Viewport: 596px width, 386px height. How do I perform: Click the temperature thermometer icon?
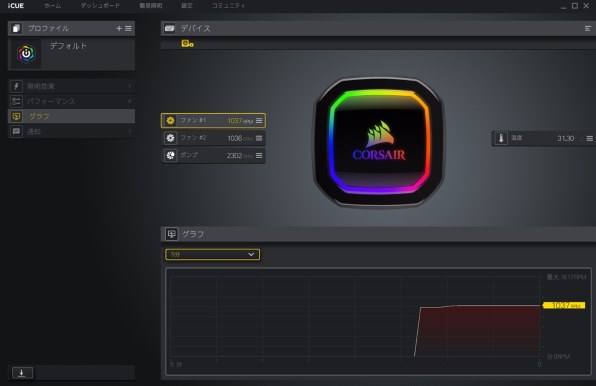(x=501, y=138)
